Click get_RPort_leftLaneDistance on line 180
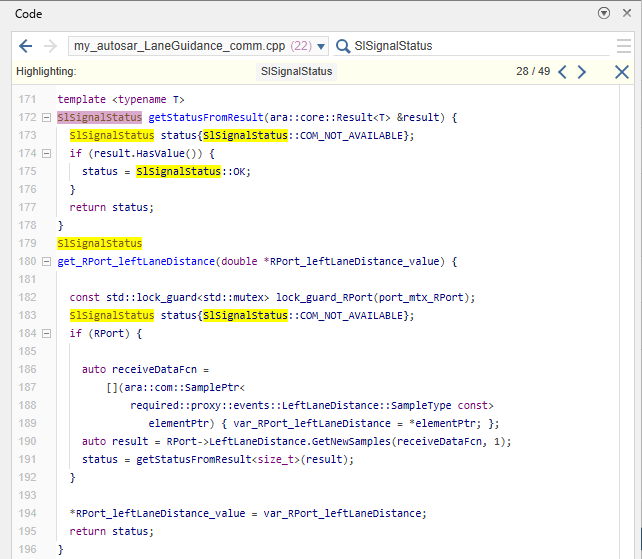 click(x=136, y=261)
